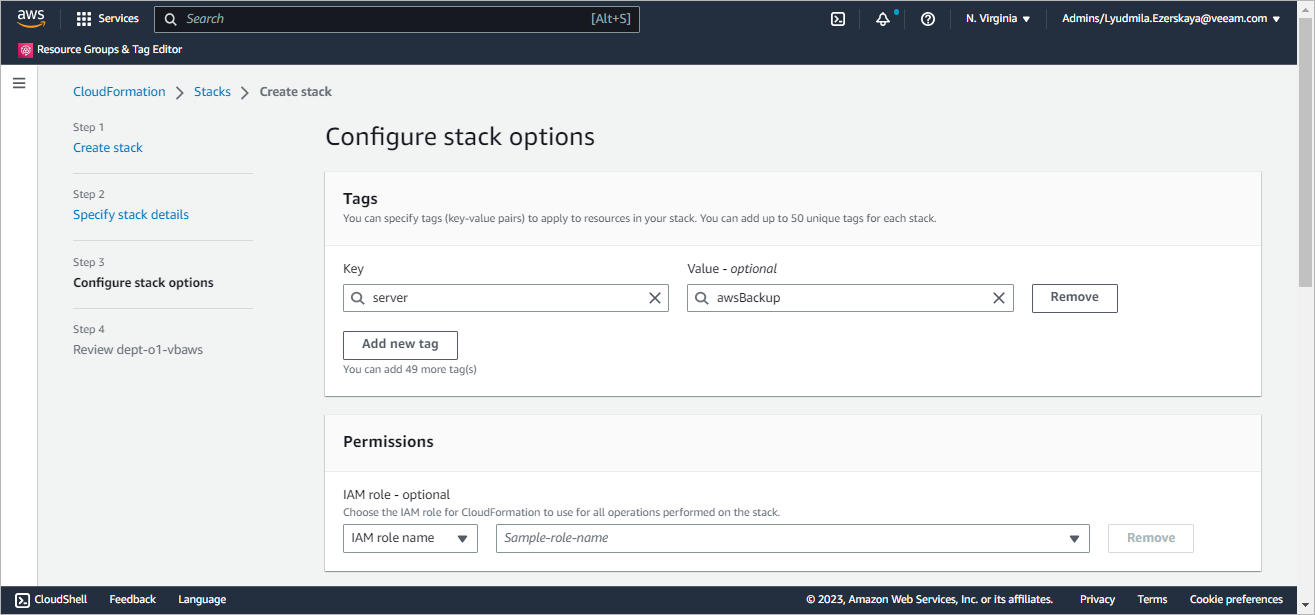Open the Services grid menu

point(107,19)
